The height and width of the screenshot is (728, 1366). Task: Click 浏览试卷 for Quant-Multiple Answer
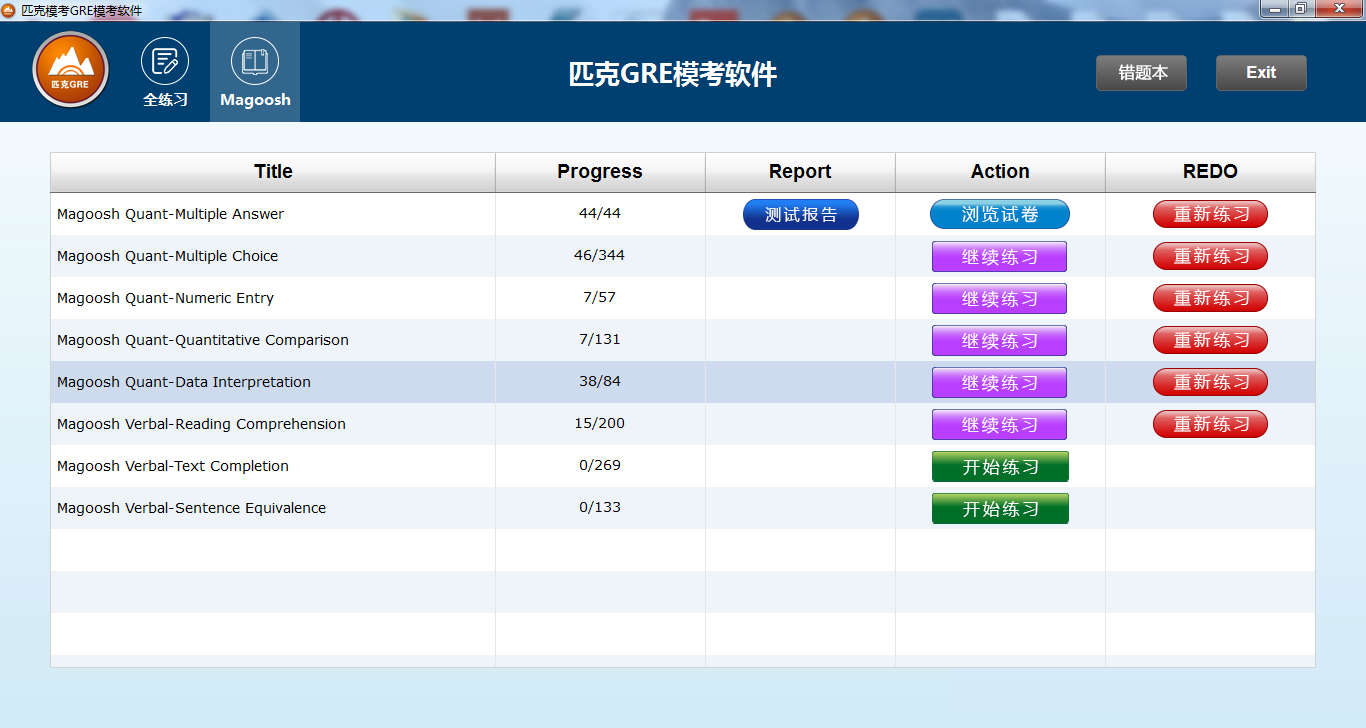999,213
